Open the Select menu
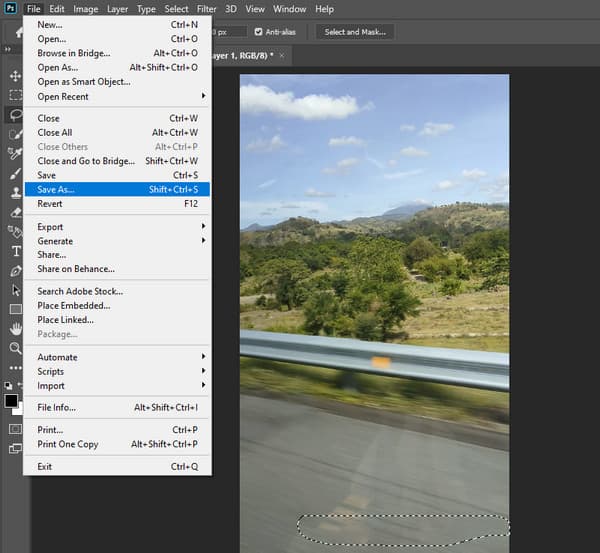600x553 pixels. [x=176, y=9]
